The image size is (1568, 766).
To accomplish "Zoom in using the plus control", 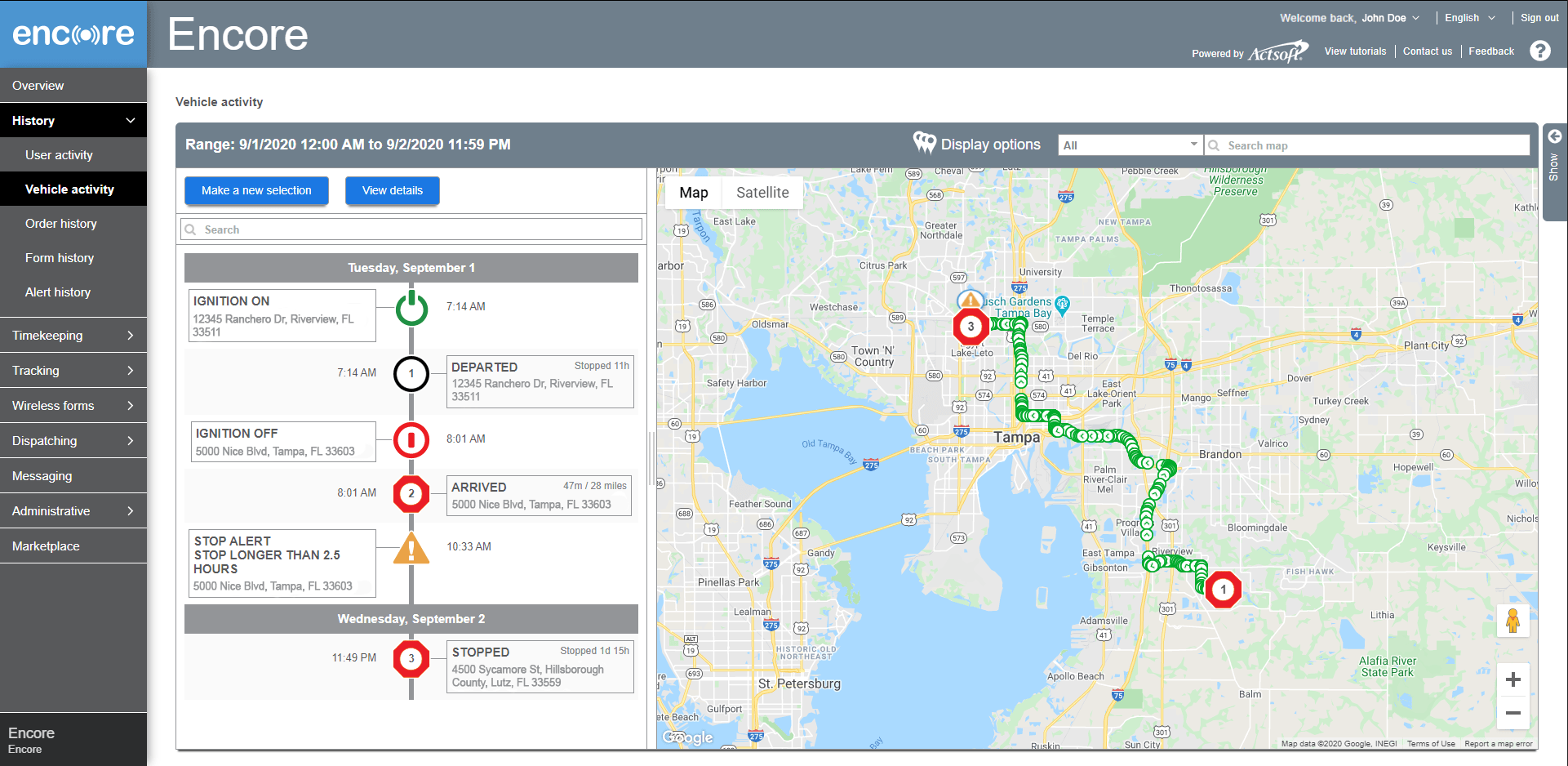I will tap(1513, 679).
